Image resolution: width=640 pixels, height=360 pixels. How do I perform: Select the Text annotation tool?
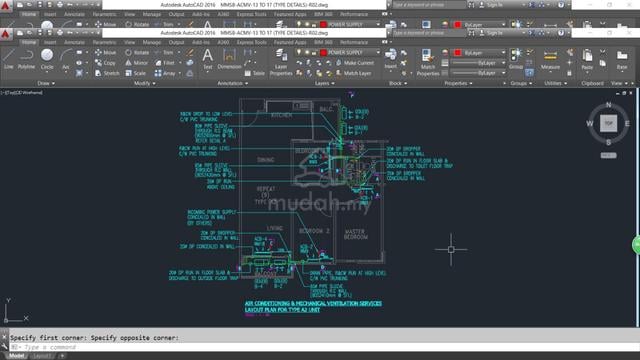click(207, 59)
